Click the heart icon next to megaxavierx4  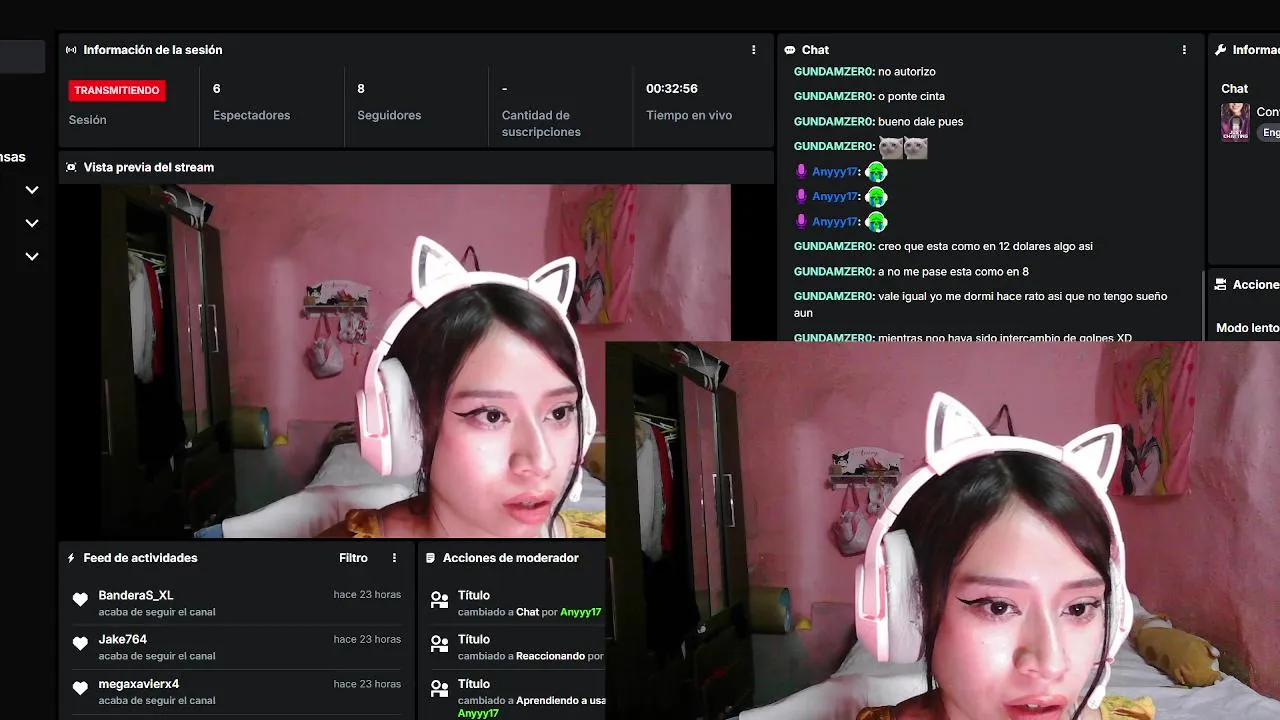click(81, 689)
